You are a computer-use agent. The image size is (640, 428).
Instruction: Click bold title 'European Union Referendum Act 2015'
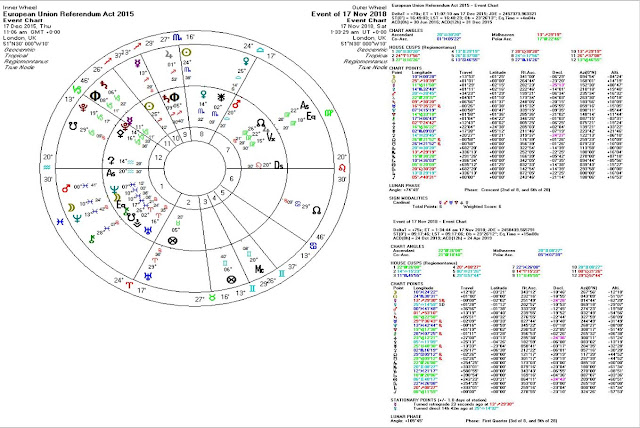68,14
